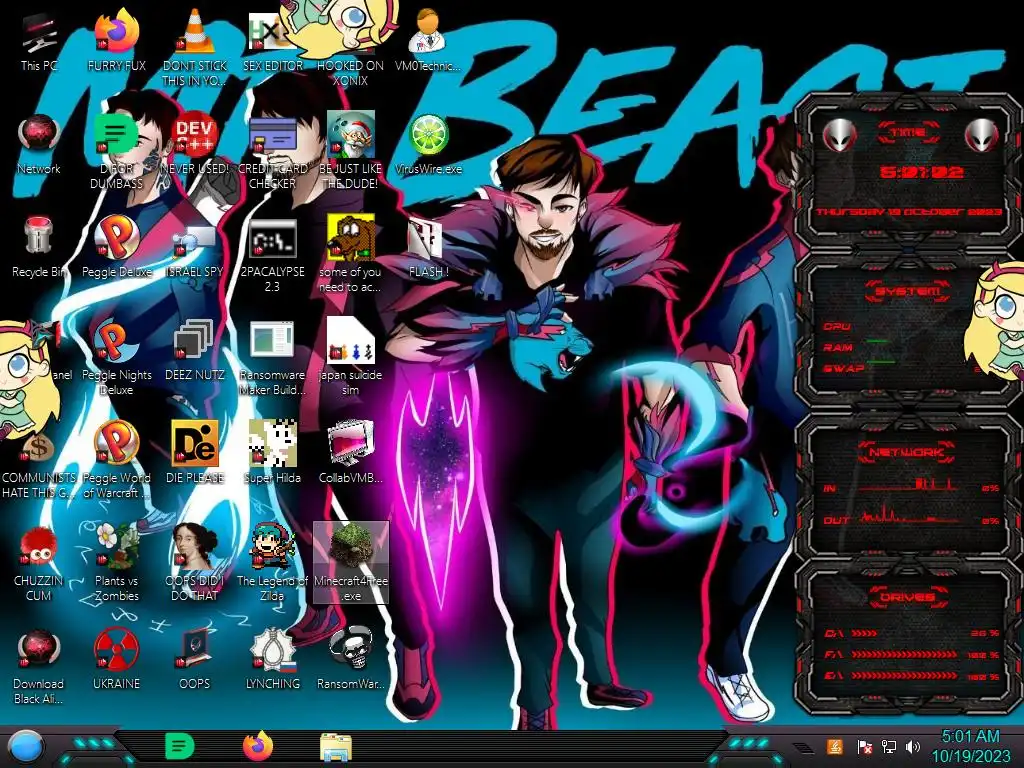Open the LYNCHING desktop icon
Image resolution: width=1024 pixels, height=768 pixels.
point(272,660)
